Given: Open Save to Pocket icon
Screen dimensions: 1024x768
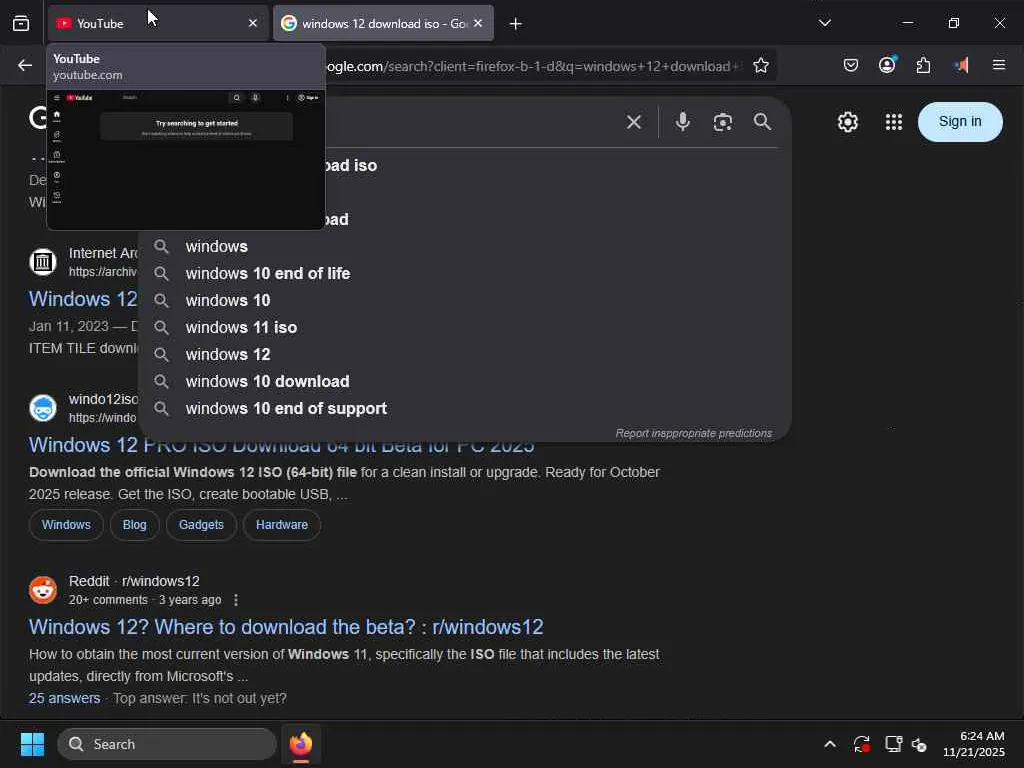Looking at the screenshot, I should 850,65.
